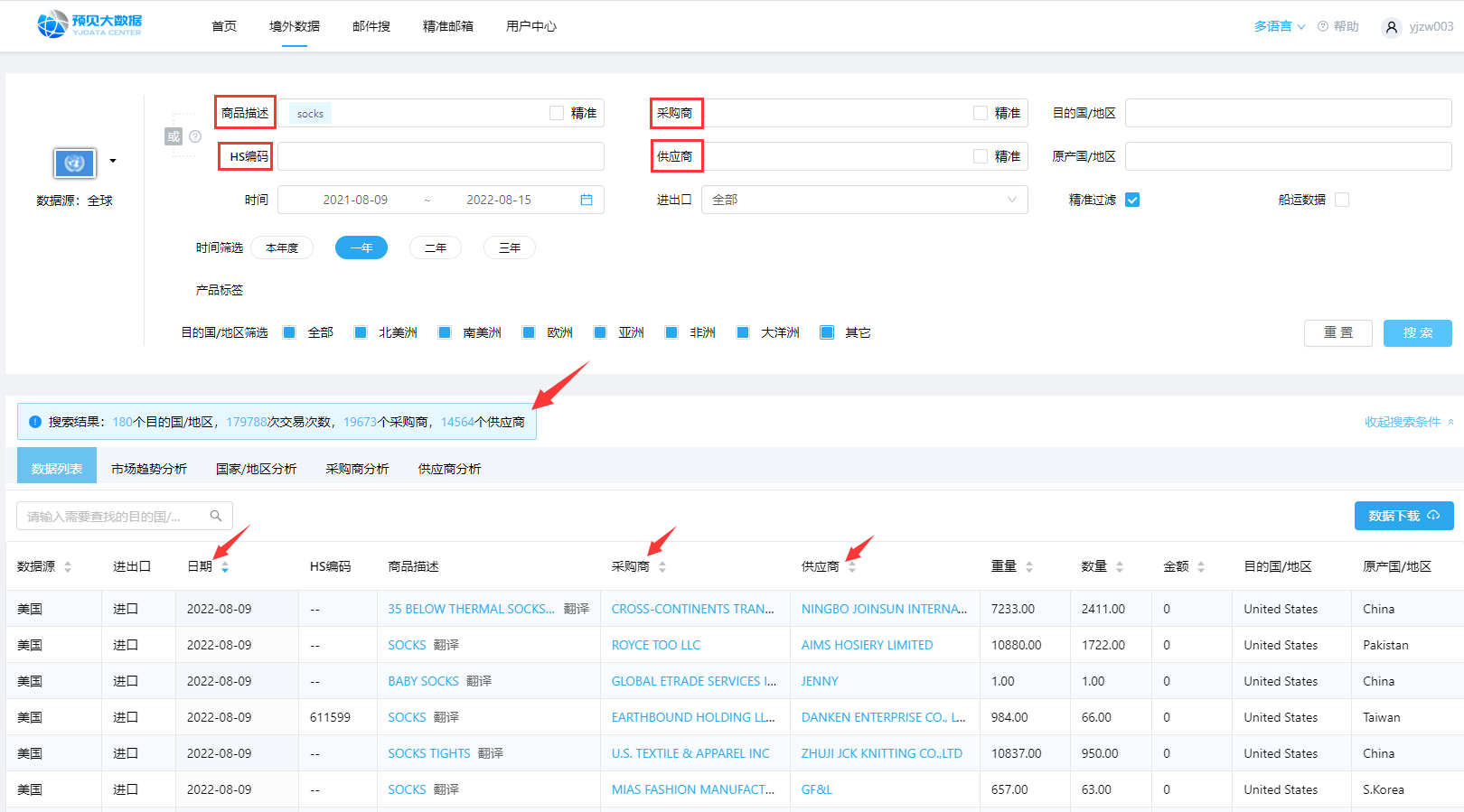Enable the 船运数据 checkbox
The image size is (1464, 812).
click(x=1342, y=200)
